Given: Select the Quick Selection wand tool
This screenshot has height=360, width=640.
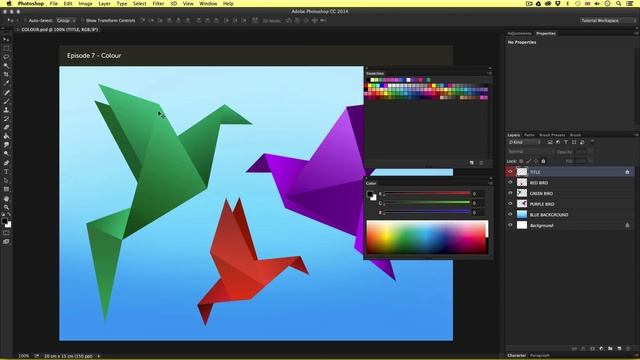Looking at the screenshot, I should pyautogui.click(x=6, y=65).
